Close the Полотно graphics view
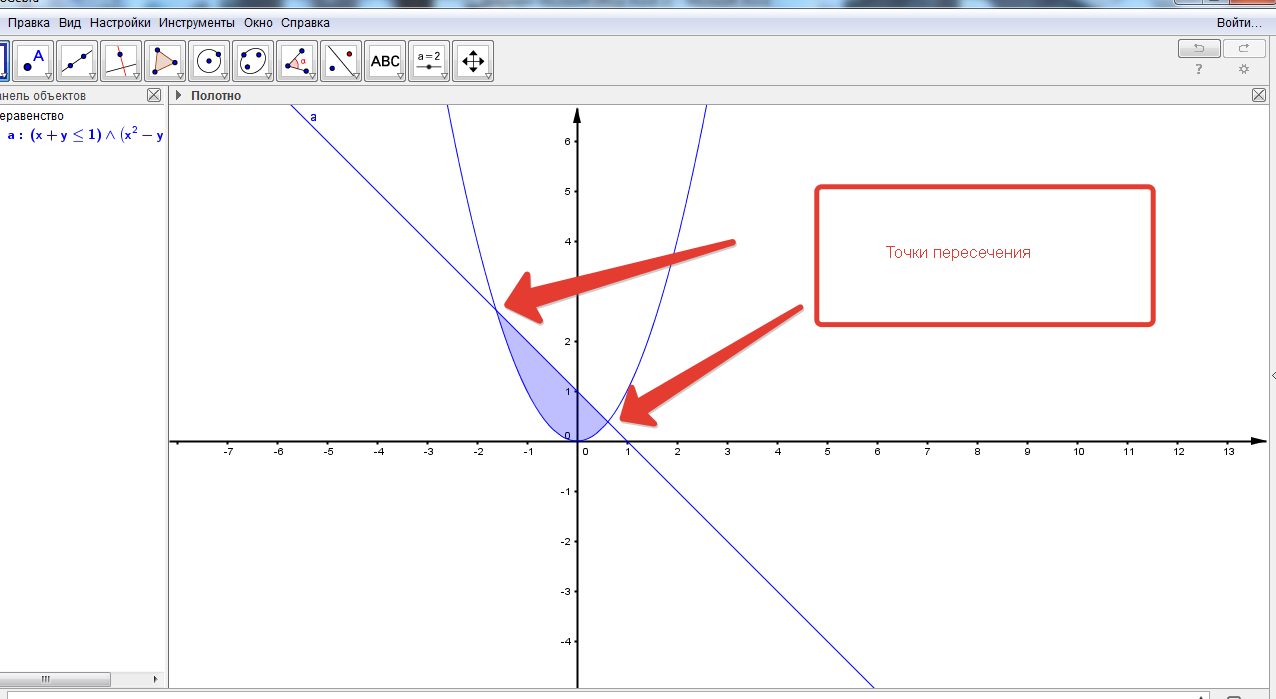 click(x=1259, y=96)
